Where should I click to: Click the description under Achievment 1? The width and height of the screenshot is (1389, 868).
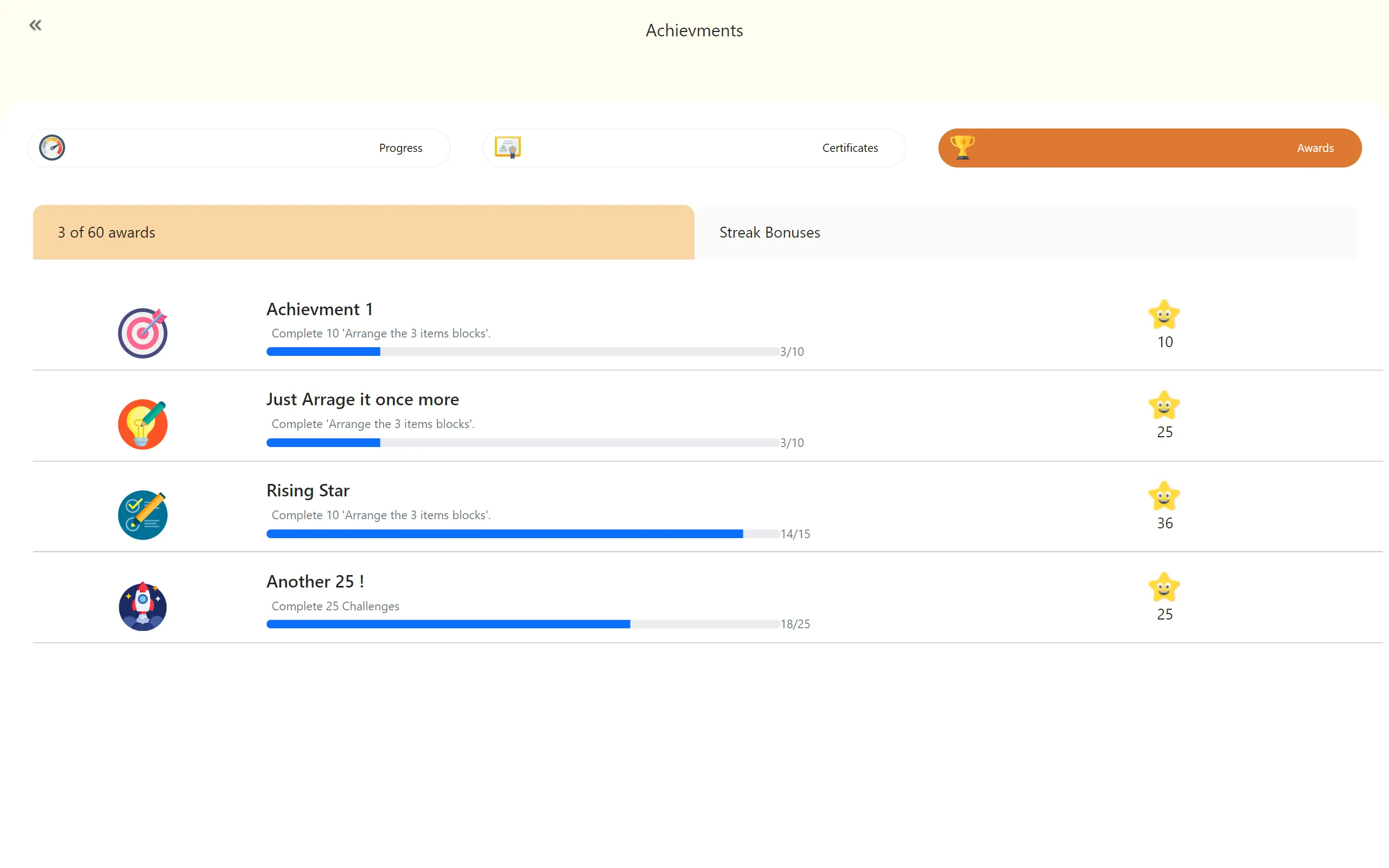click(x=381, y=334)
